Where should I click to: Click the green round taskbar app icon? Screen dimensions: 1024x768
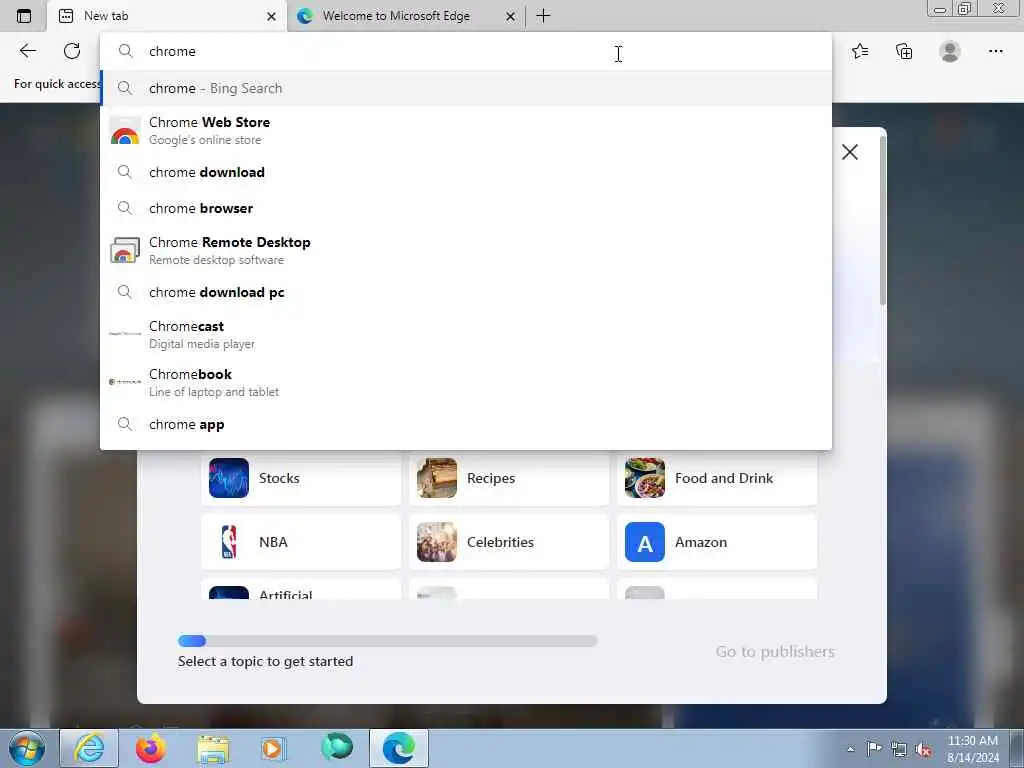click(337, 747)
